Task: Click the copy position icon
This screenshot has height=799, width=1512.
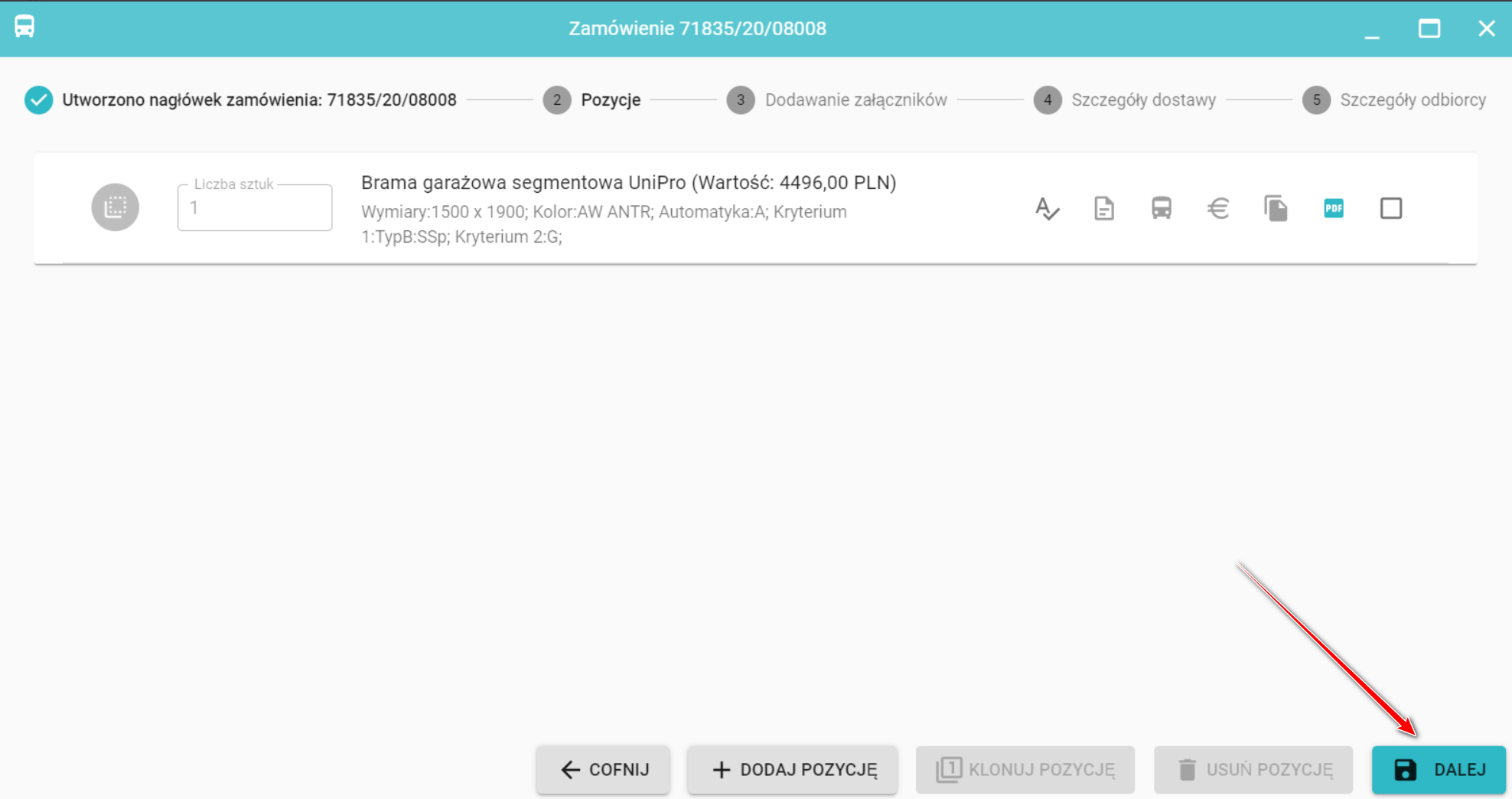Action: (x=1276, y=208)
